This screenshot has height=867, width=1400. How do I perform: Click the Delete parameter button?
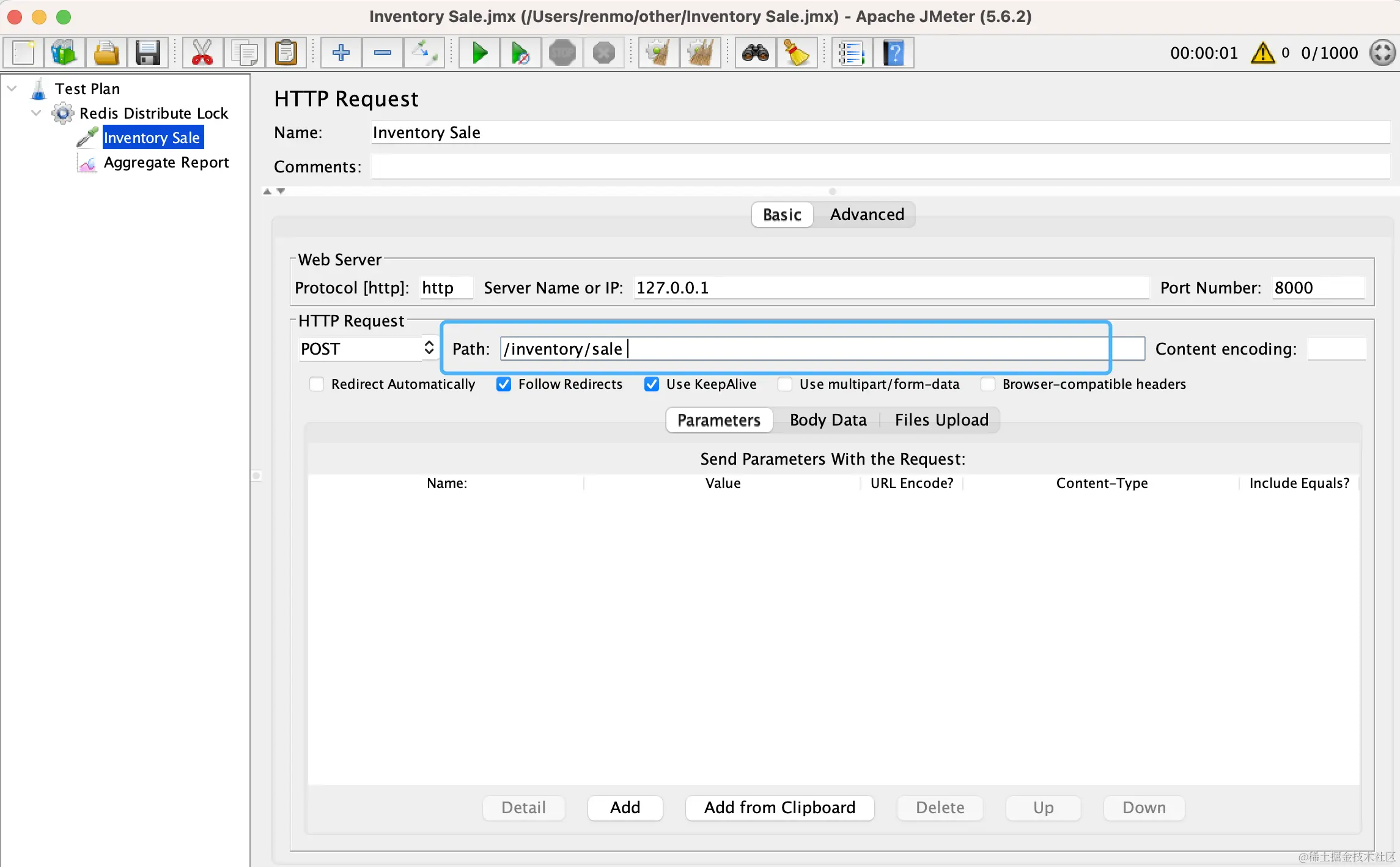[x=940, y=808]
